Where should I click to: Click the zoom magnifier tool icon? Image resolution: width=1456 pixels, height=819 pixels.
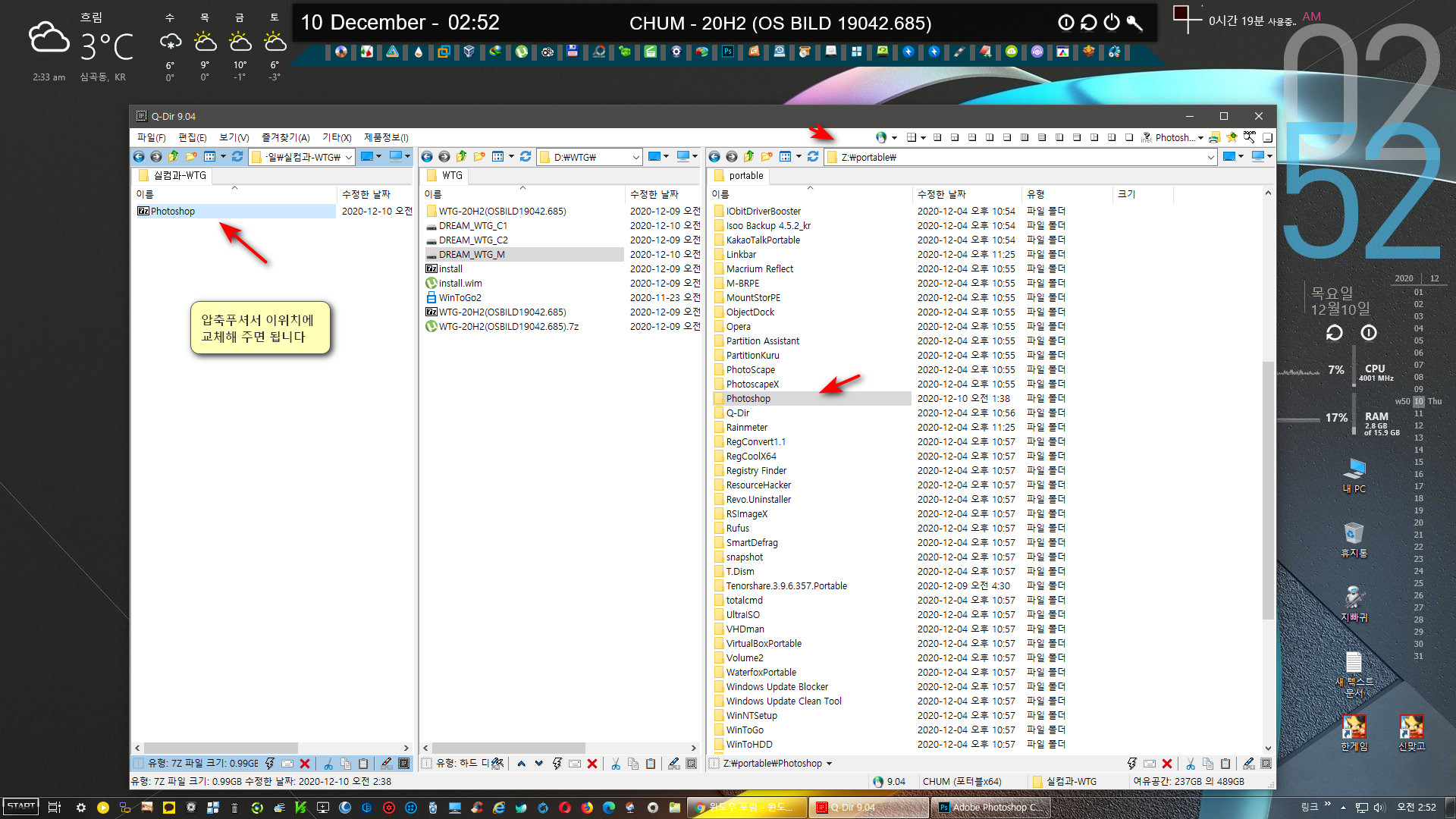[x=1250, y=137]
